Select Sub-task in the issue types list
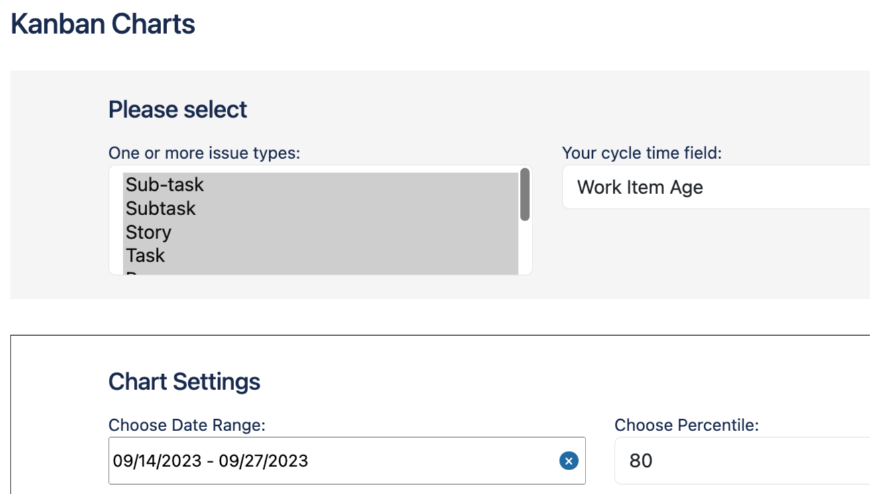This screenshot has width=870, height=494. (165, 185)
